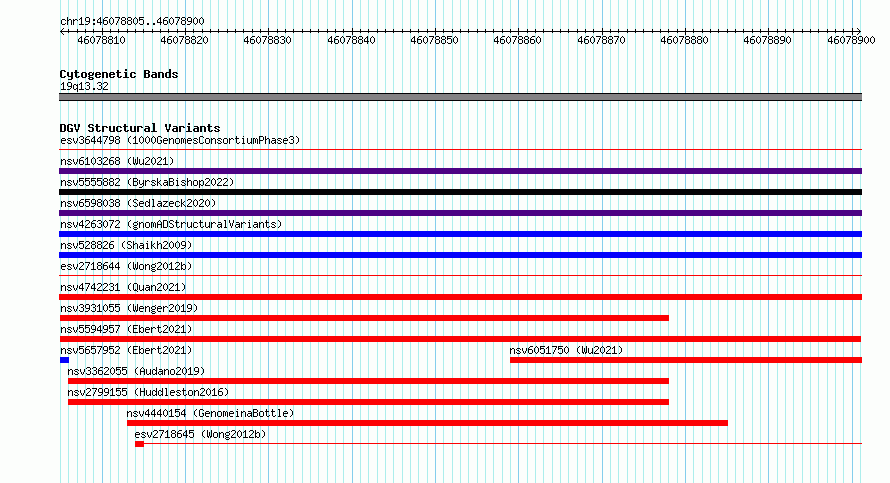The width and height of the screenshot is (890, 483).
Task: Click the small blue nsv5657952 variant block
Action: 64,360
